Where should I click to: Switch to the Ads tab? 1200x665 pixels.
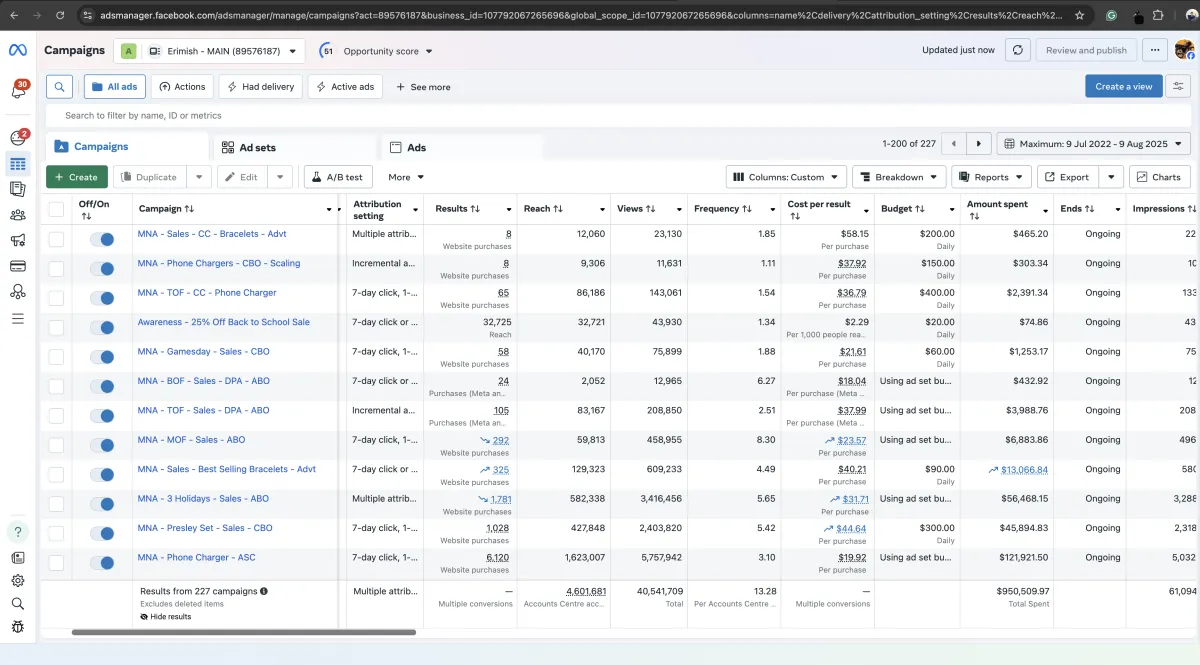coord(416,148)
